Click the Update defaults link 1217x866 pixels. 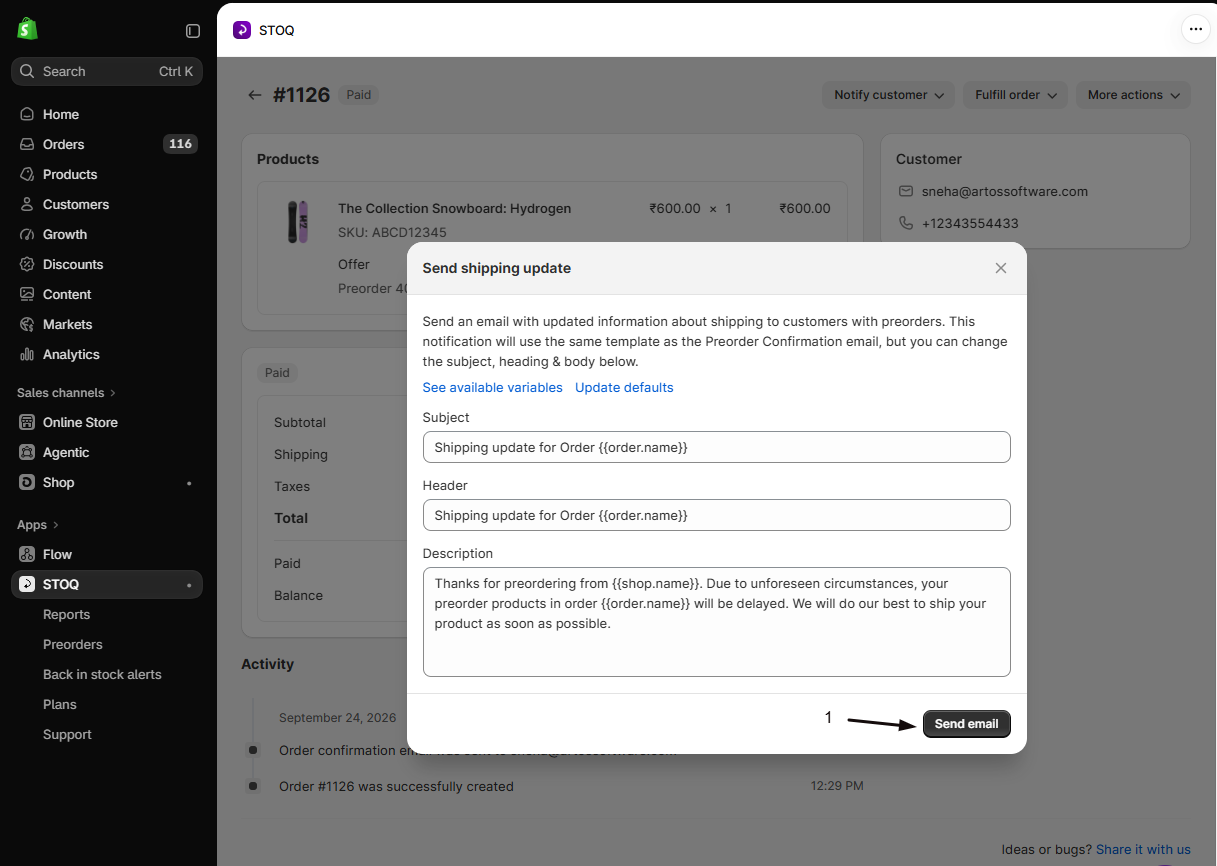[x=624, y=387]
